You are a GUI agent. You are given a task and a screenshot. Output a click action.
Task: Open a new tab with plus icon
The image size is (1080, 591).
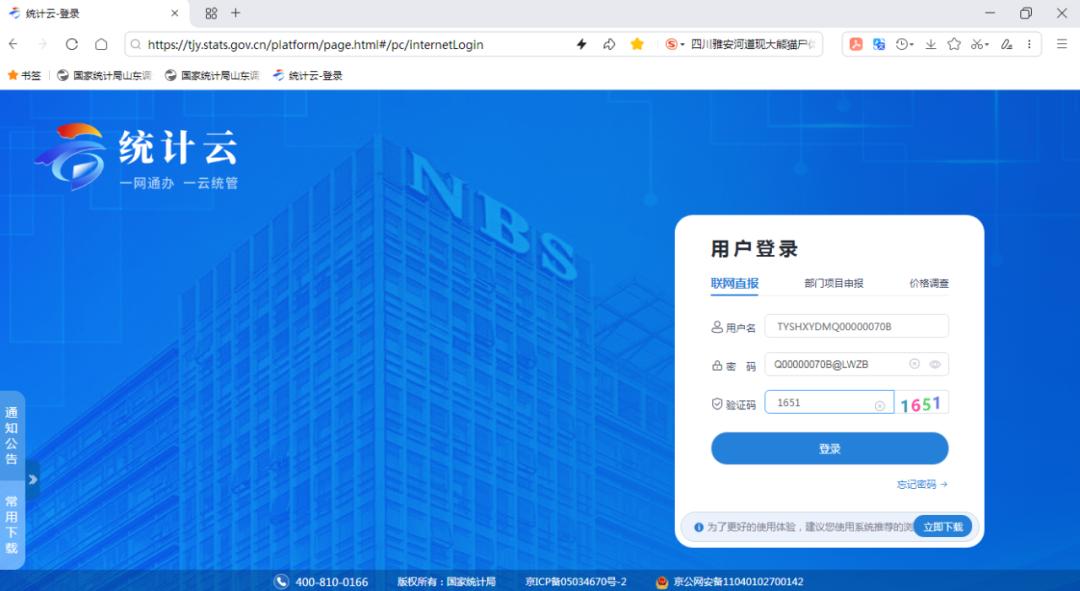pyautogui.click(x=236, y=13)
